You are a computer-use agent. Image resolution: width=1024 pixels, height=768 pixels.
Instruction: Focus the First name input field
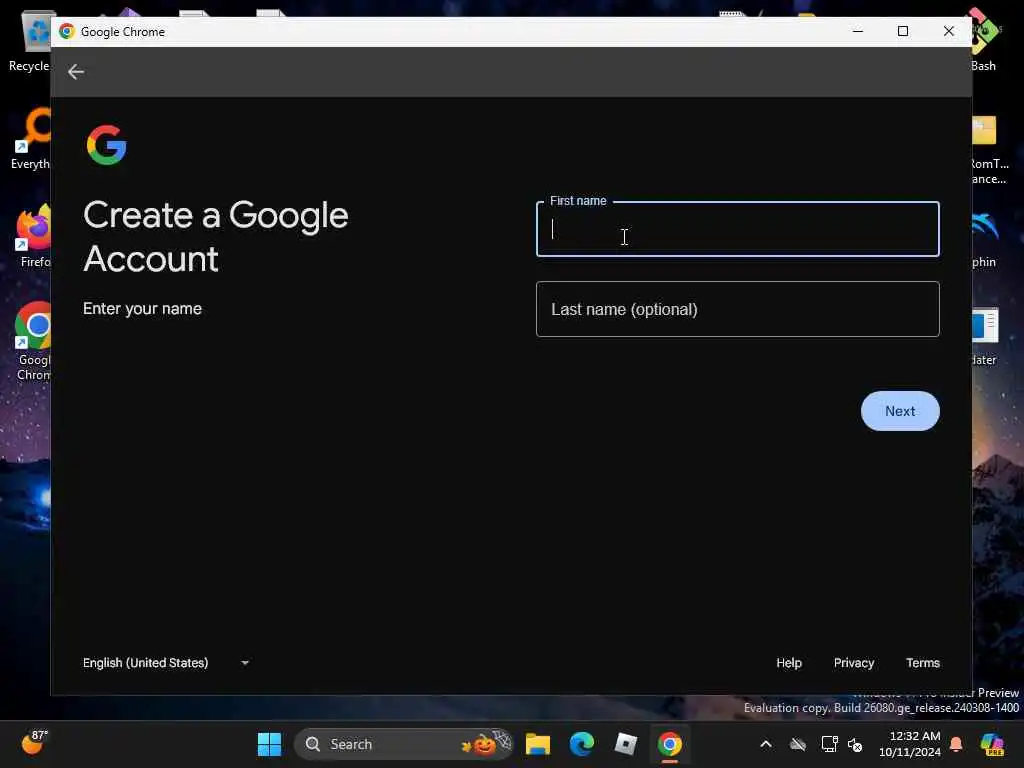click(737, 229)
